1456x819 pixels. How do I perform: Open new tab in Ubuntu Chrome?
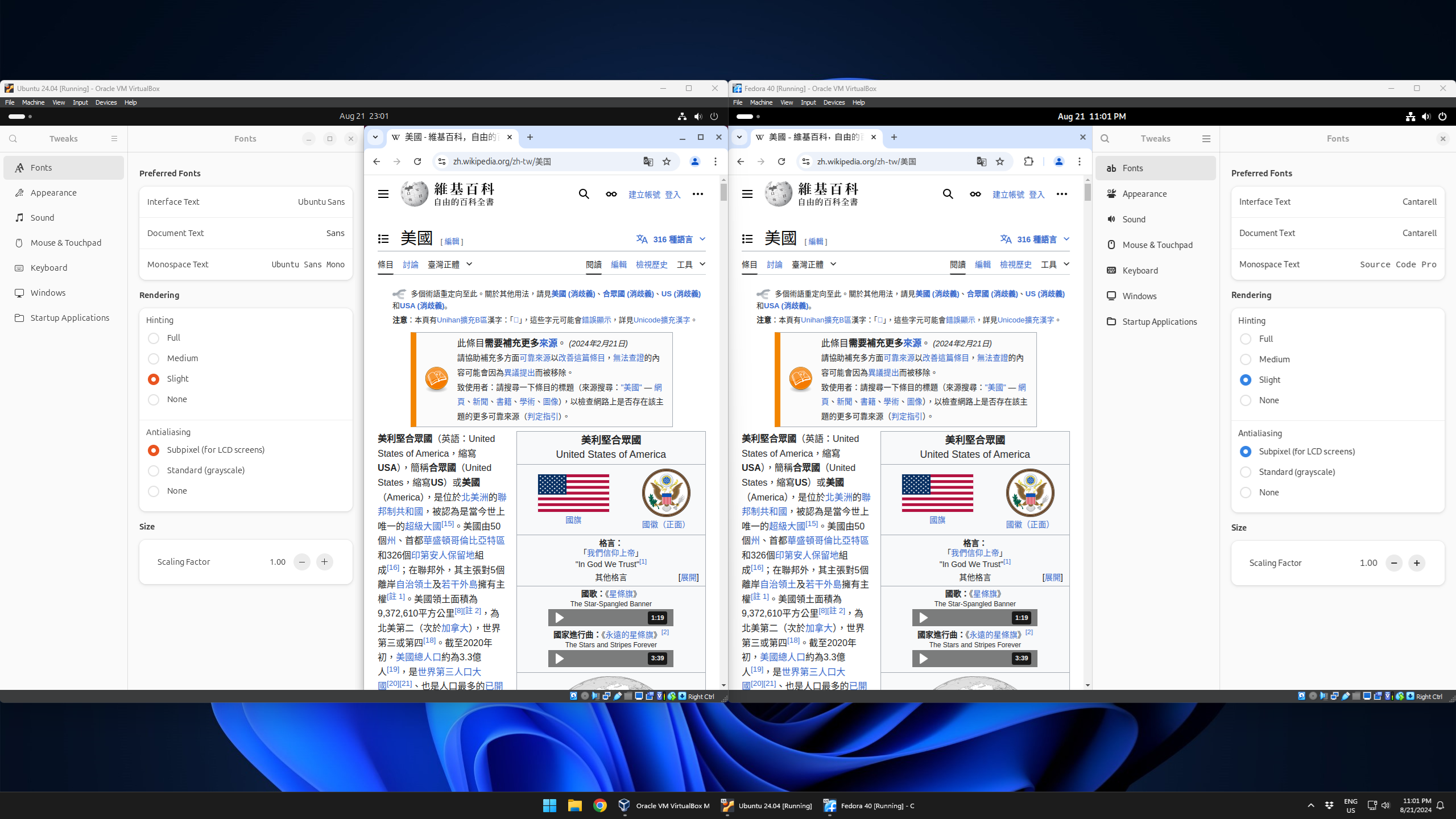click(x=530, y=137)
